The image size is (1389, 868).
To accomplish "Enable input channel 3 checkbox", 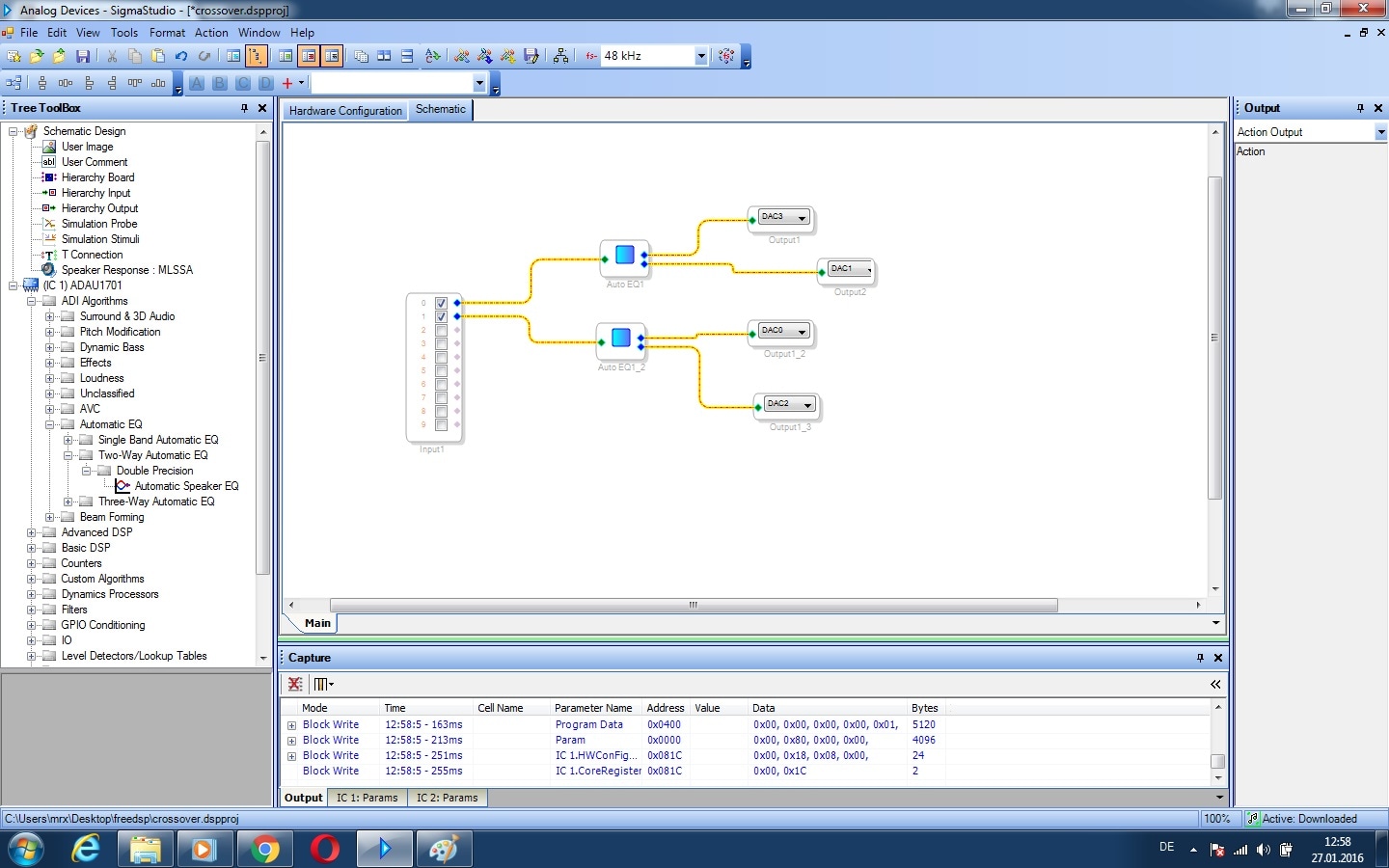I will click(x=441, y=343).
